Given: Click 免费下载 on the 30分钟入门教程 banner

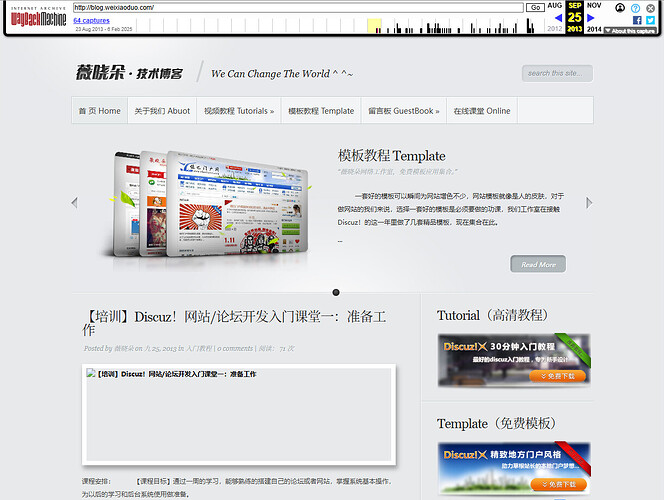Looking at the screenshot, I should click(558, 376).
